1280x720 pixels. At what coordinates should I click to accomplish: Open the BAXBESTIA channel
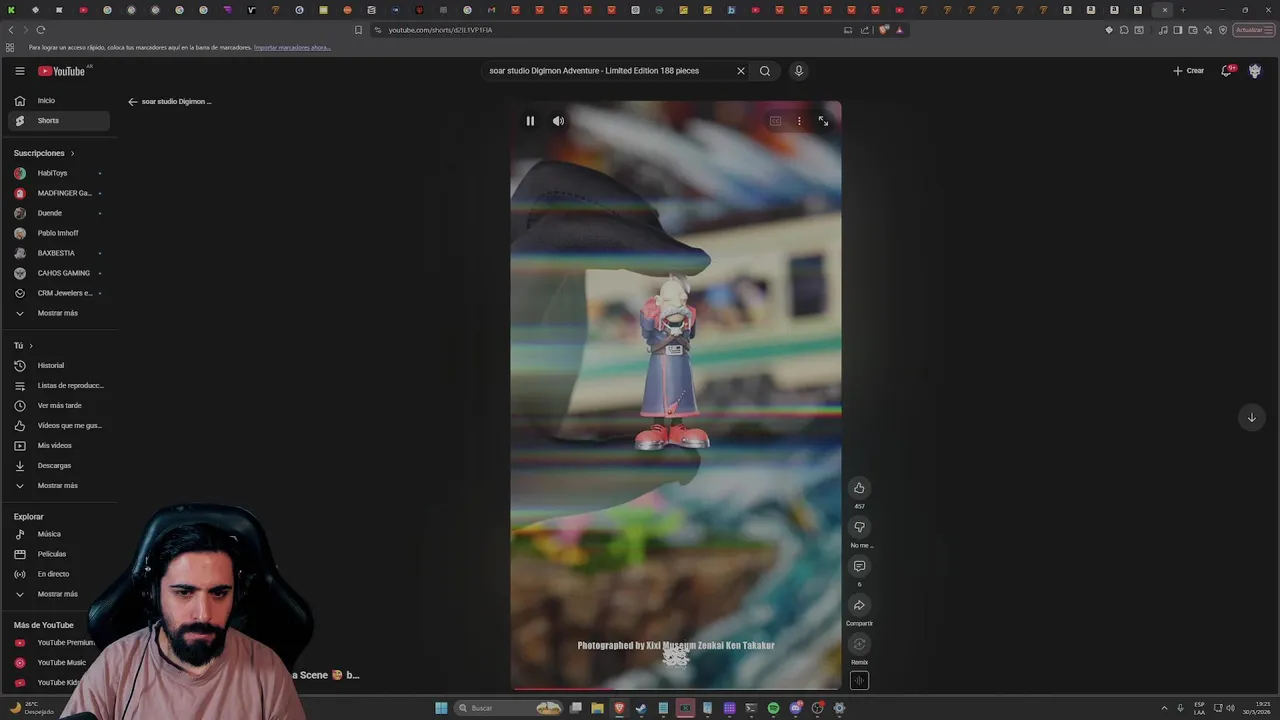click(x=59, y=253)
